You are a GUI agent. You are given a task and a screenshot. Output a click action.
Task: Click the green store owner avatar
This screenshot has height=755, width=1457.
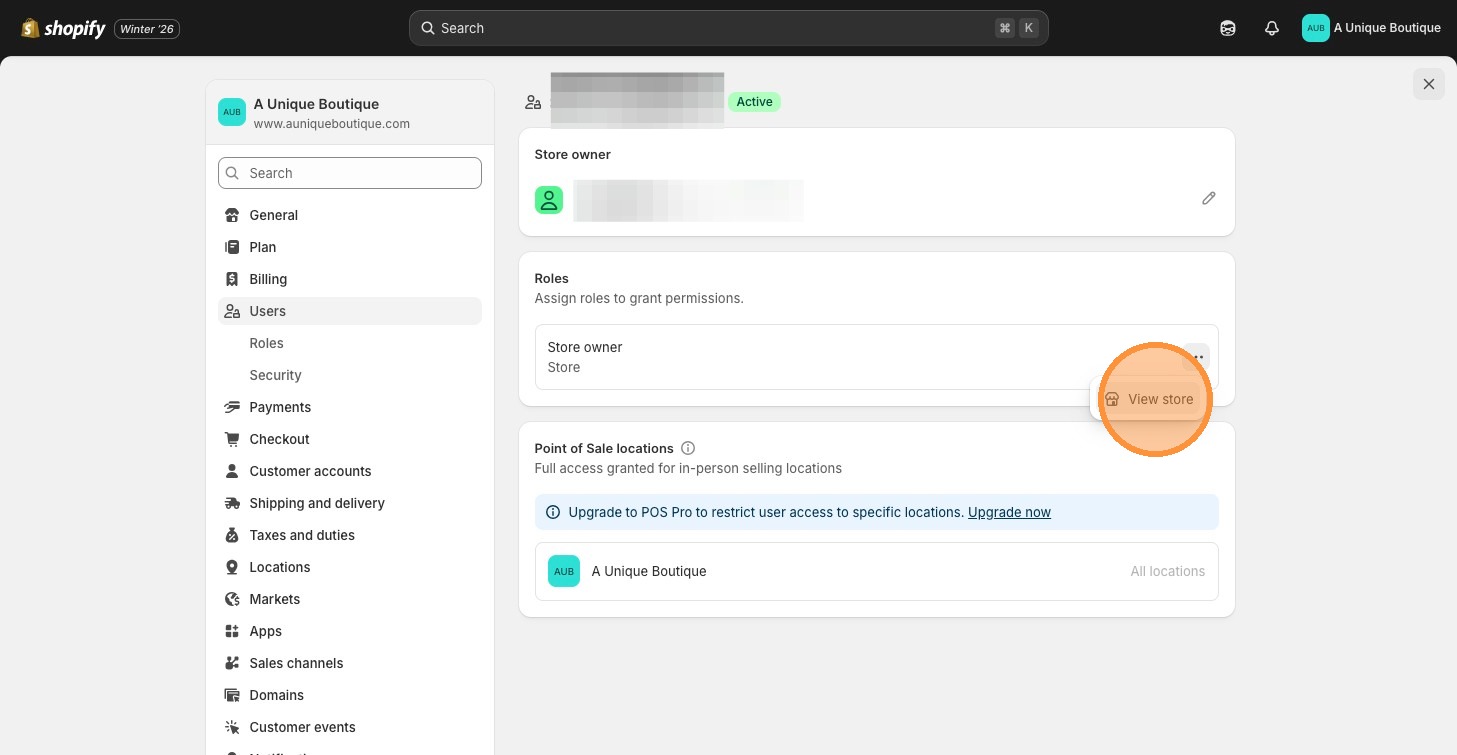point(549,200)
